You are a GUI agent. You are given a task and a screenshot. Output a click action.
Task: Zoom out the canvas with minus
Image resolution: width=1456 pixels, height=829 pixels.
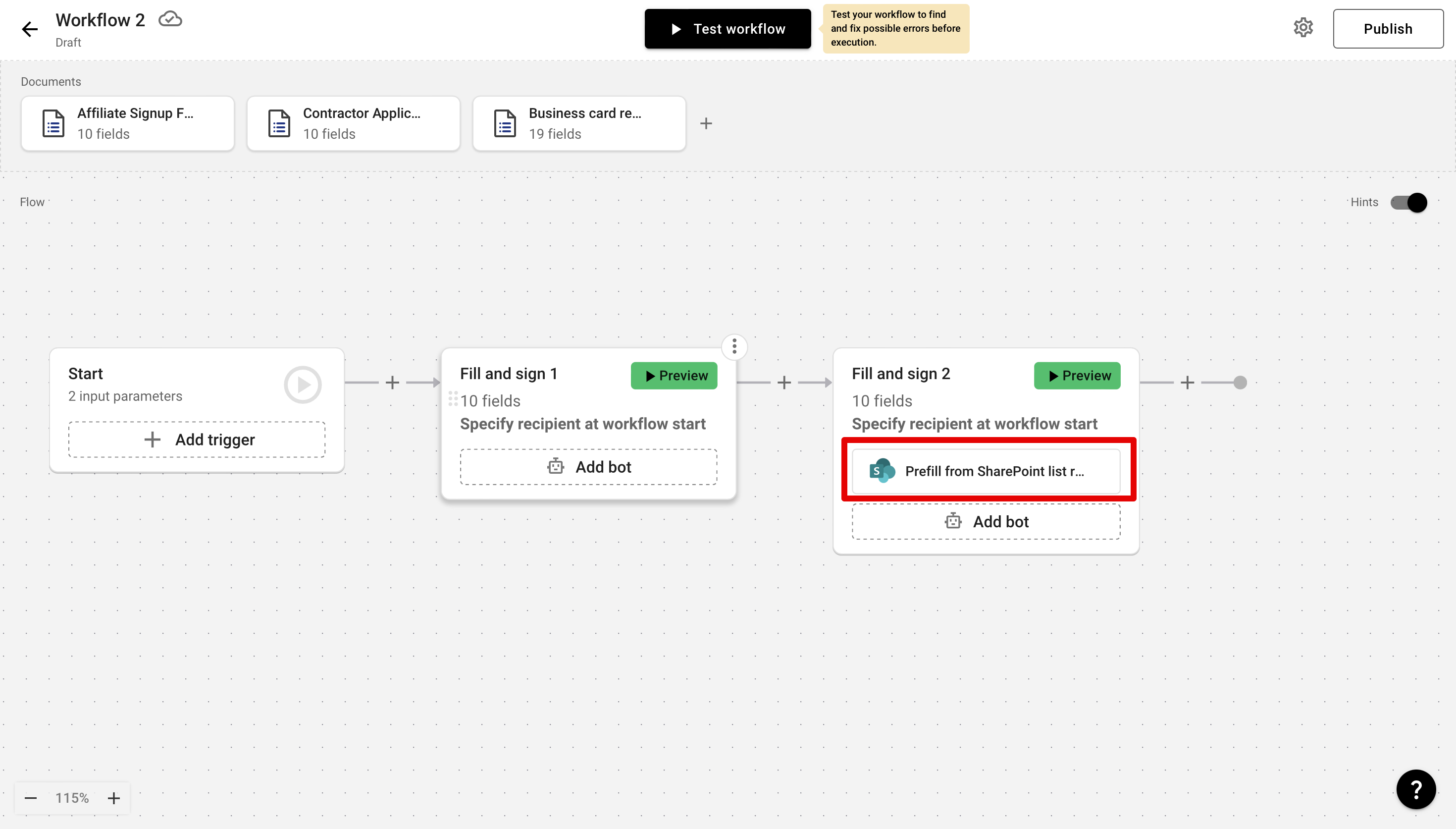pyautogui.click(x=31, y=798)
